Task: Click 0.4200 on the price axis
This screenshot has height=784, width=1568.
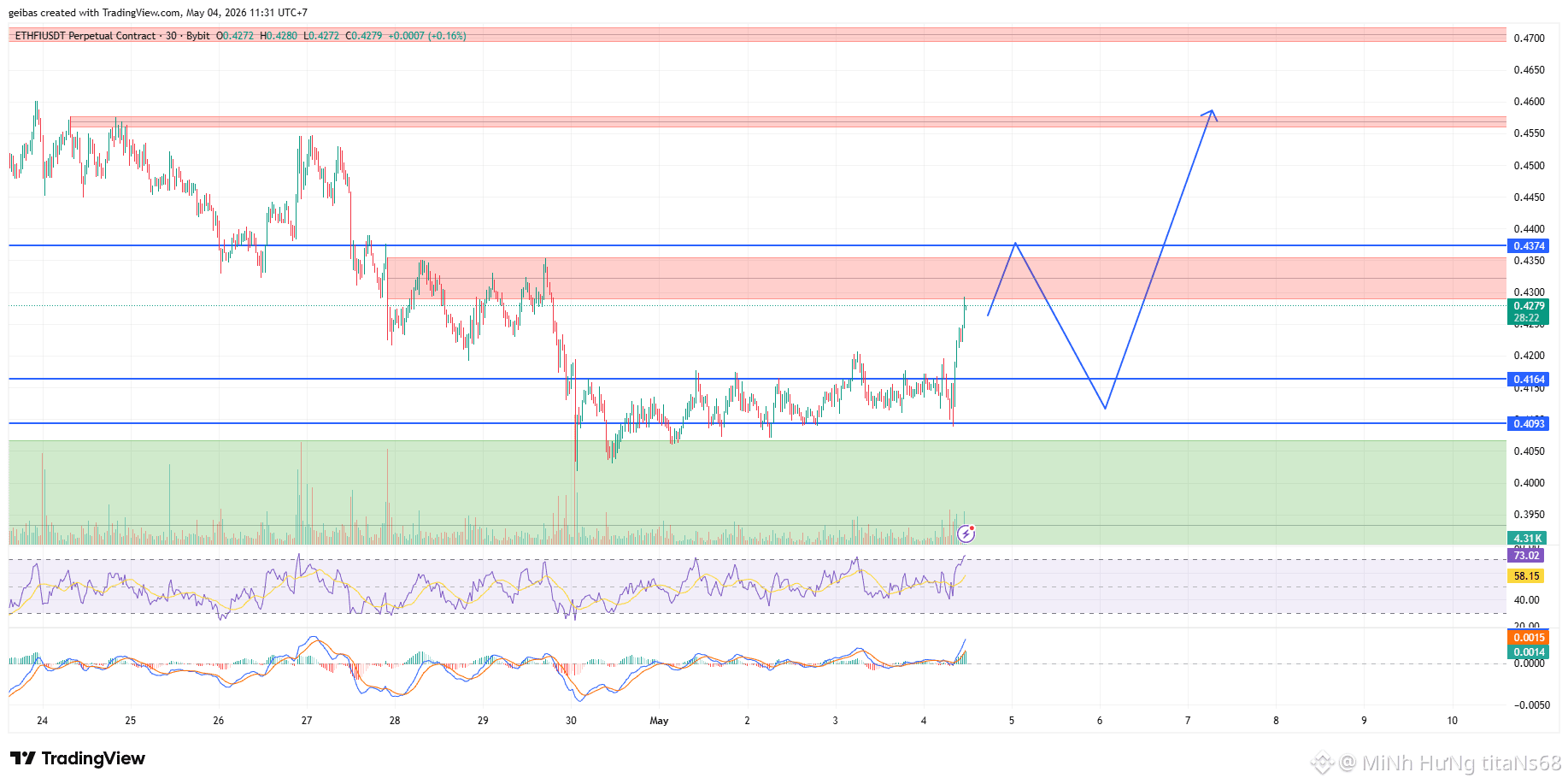Action: coord(1530,356)
